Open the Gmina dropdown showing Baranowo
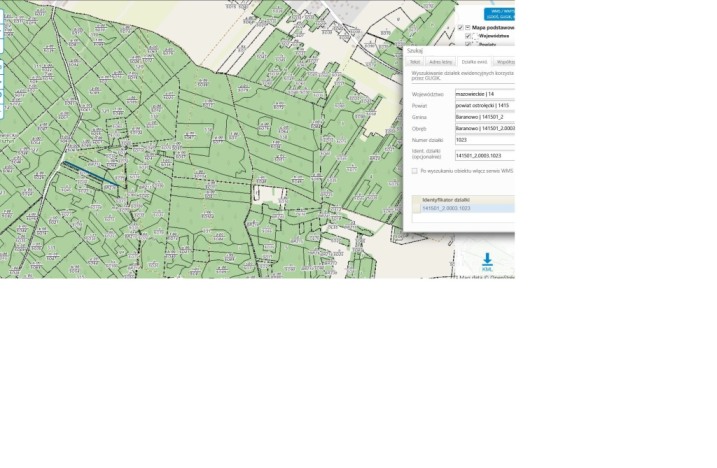717x468 pixels. click(484, 117)
